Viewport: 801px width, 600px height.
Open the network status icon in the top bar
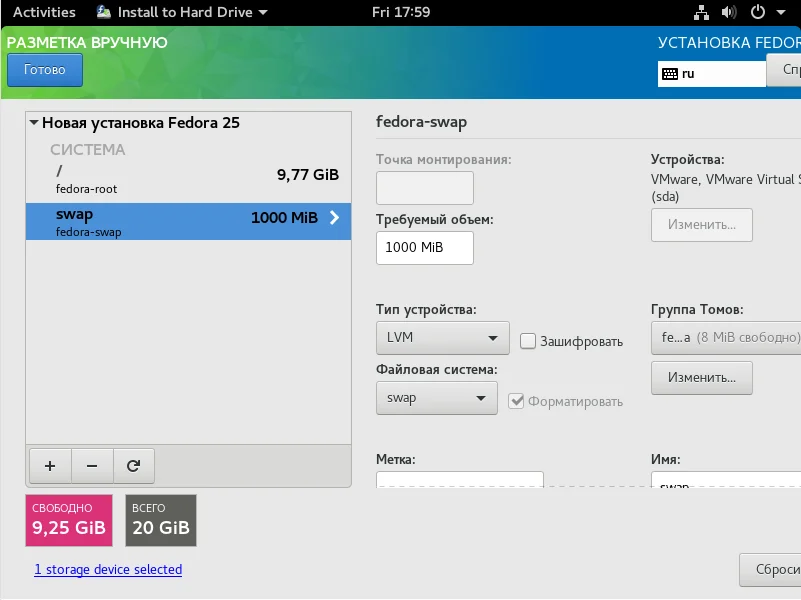click(701, 12)
